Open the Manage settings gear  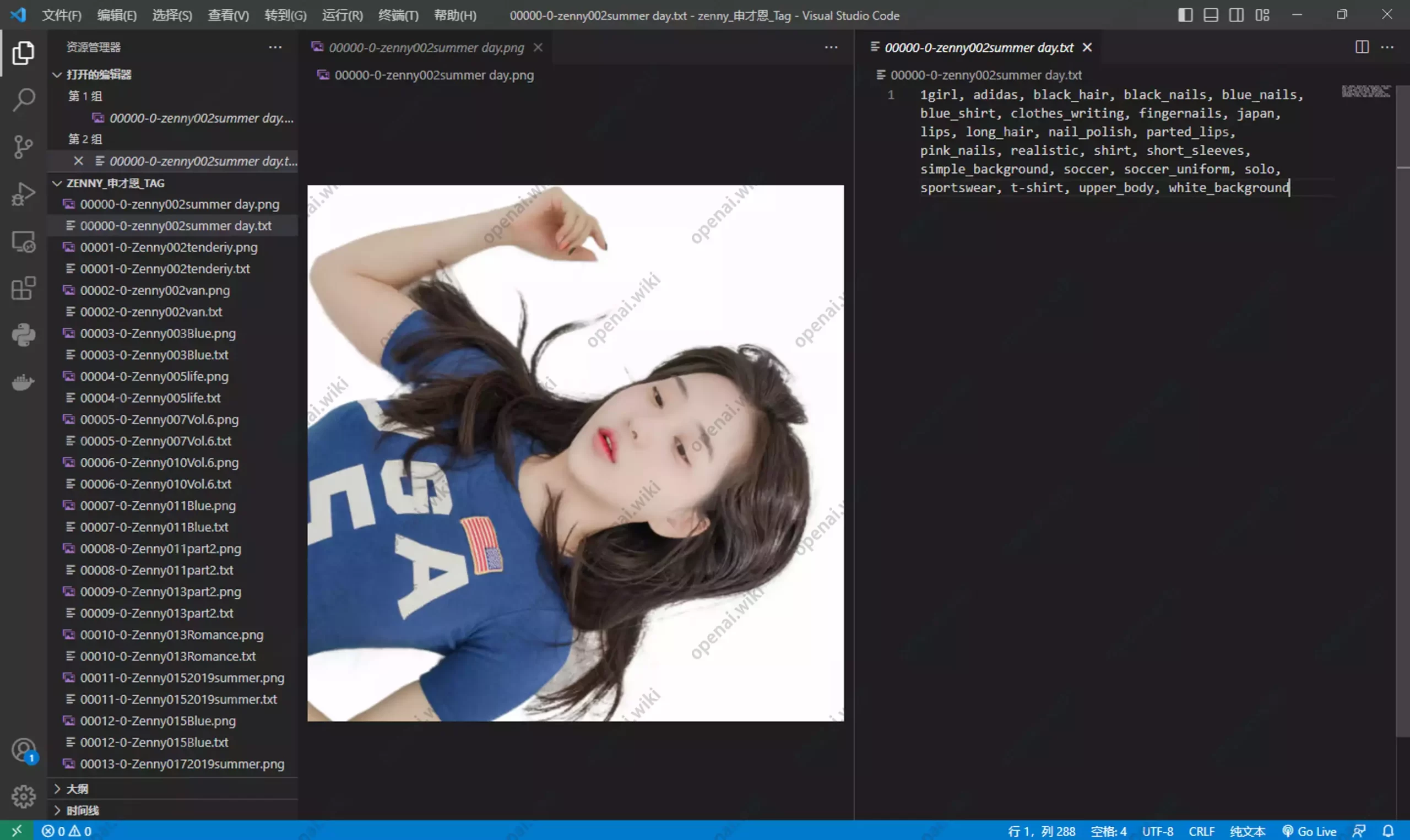tap(23, 796)
